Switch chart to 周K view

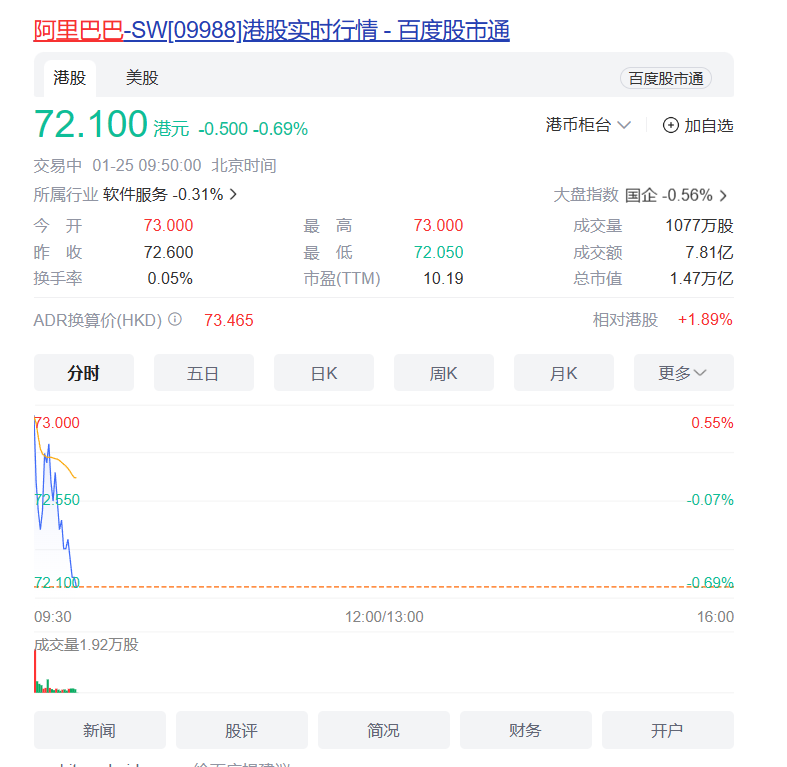pyautogui.click(x=443, y=373)
